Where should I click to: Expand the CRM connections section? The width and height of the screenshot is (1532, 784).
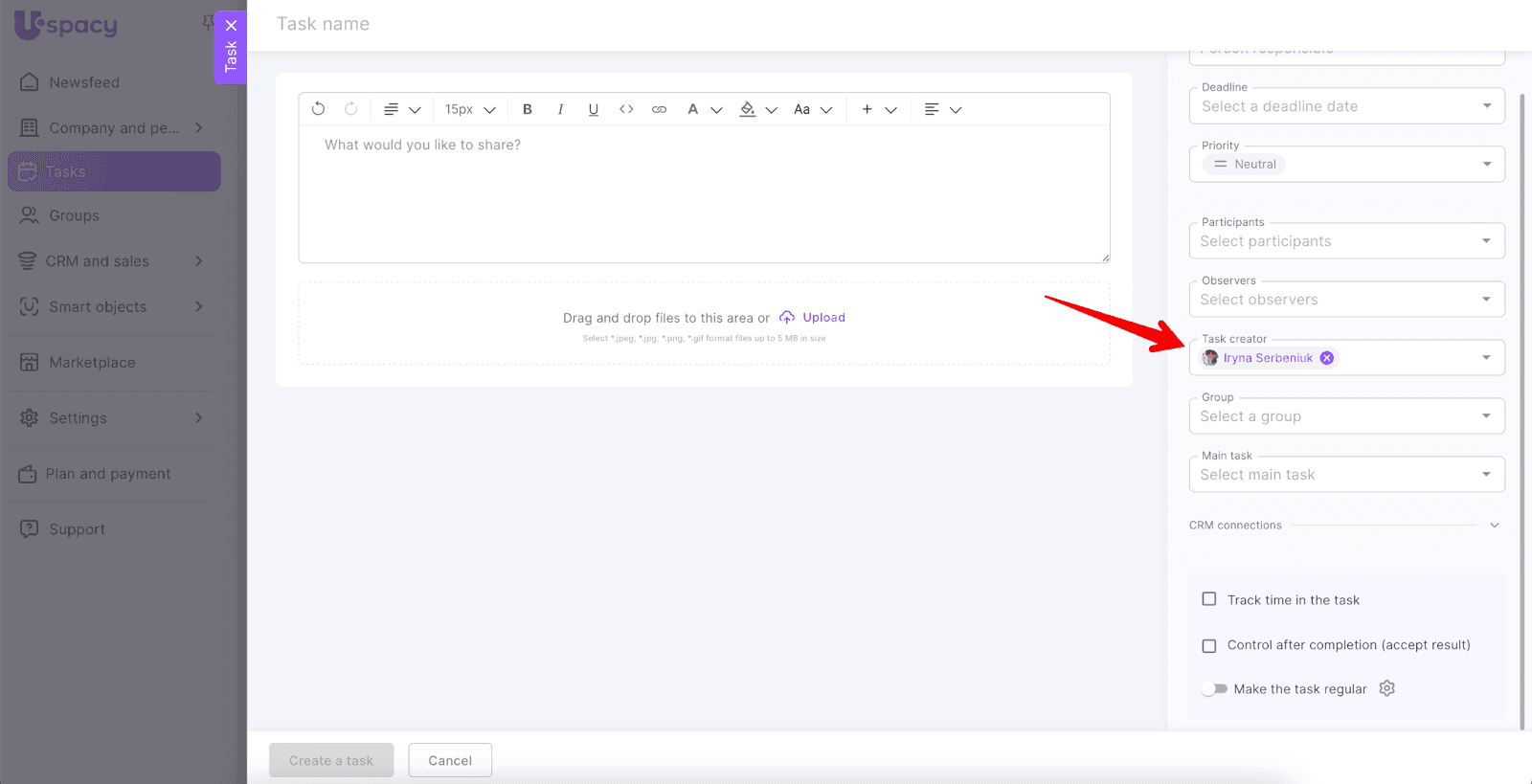(1494, 526)
